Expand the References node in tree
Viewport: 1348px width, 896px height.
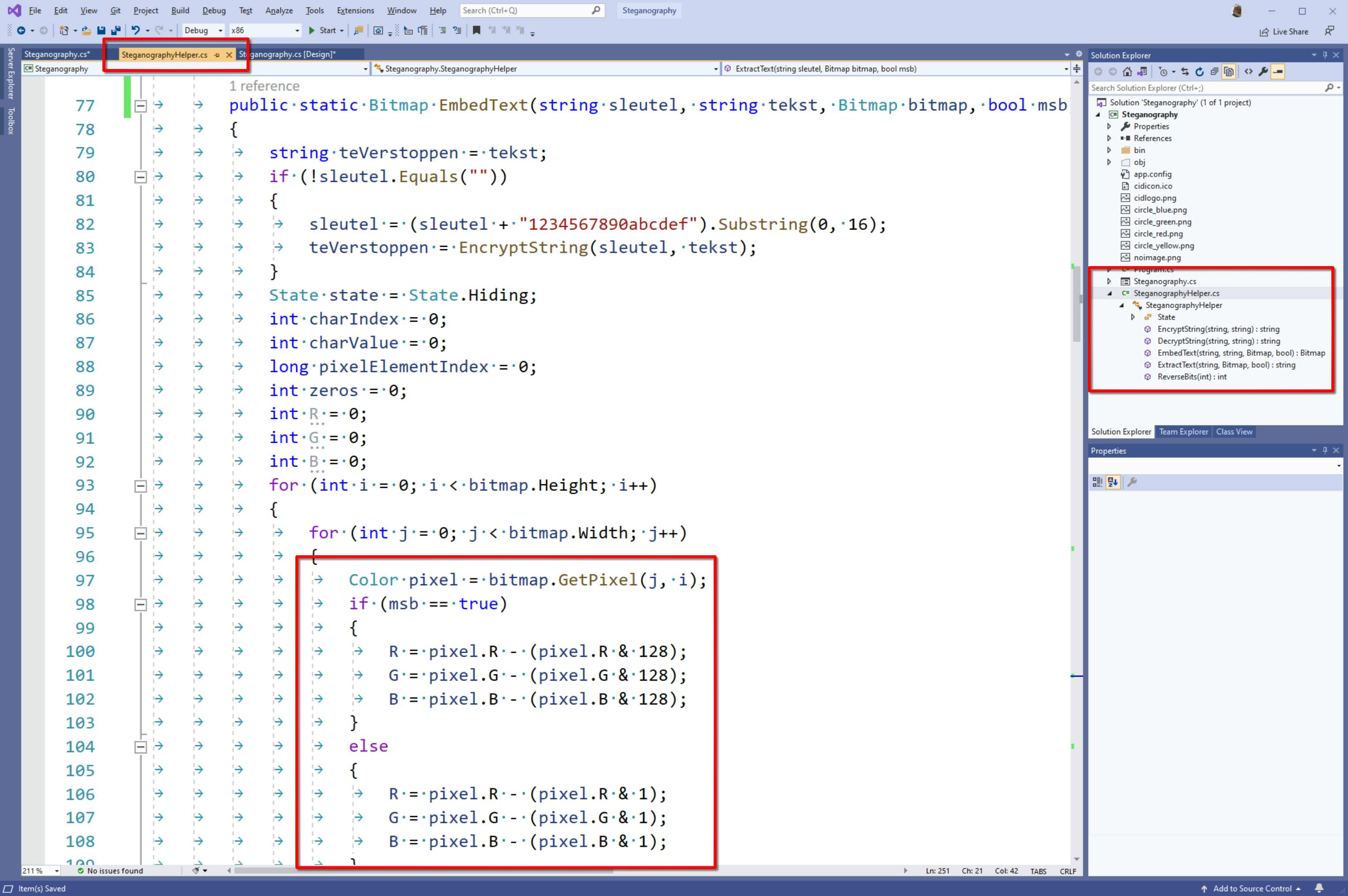click(1109, 138)
